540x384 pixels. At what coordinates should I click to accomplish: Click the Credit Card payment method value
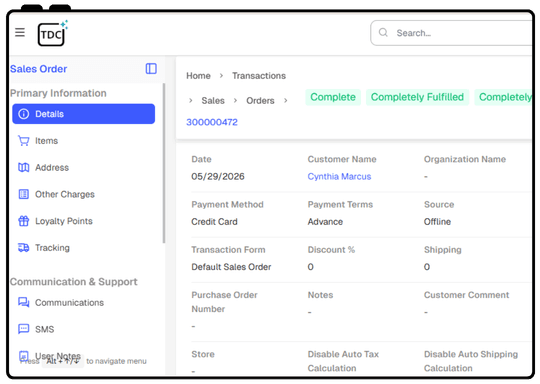tap(214, 221)
